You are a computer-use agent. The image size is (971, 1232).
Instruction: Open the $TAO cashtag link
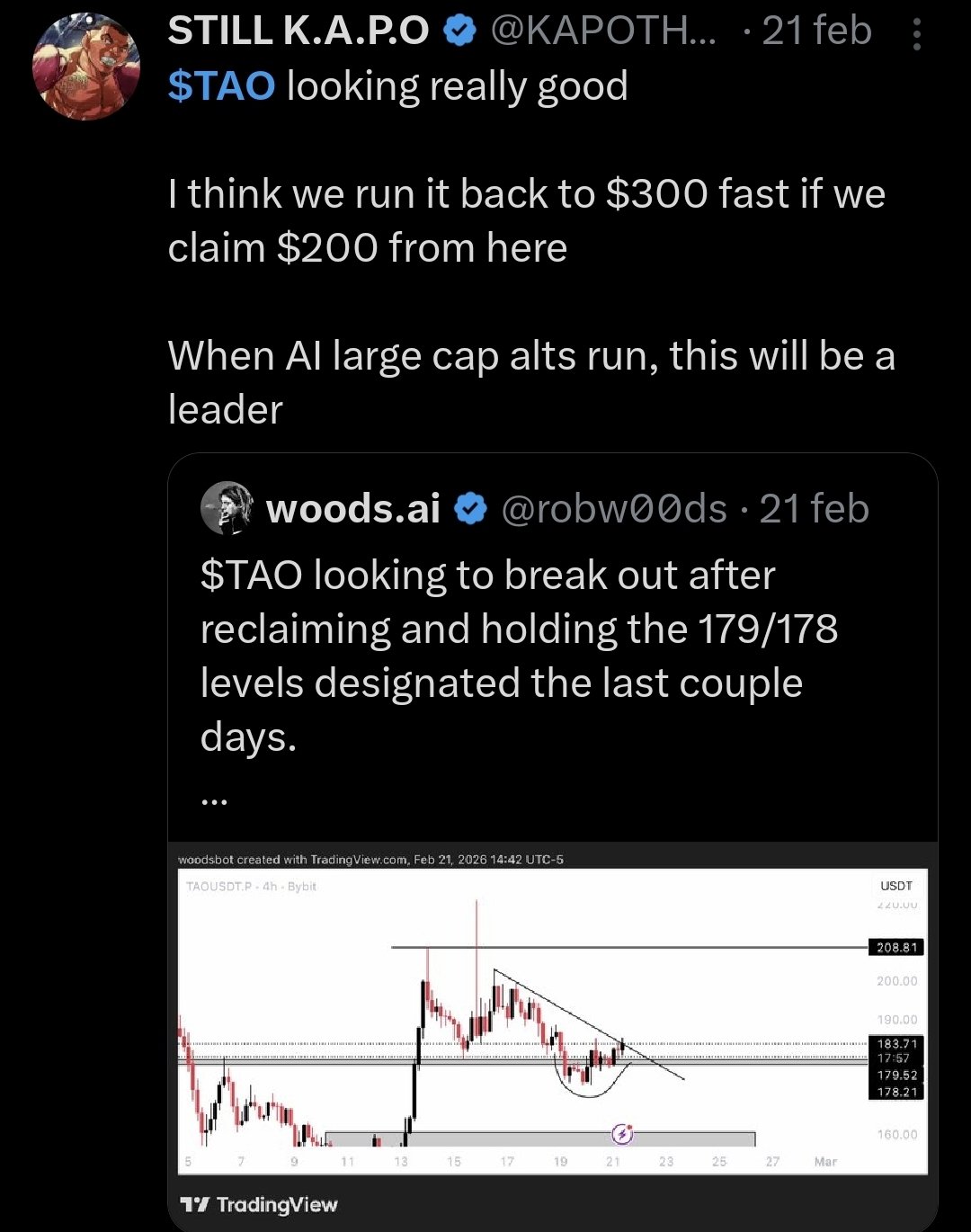point(221,86)
